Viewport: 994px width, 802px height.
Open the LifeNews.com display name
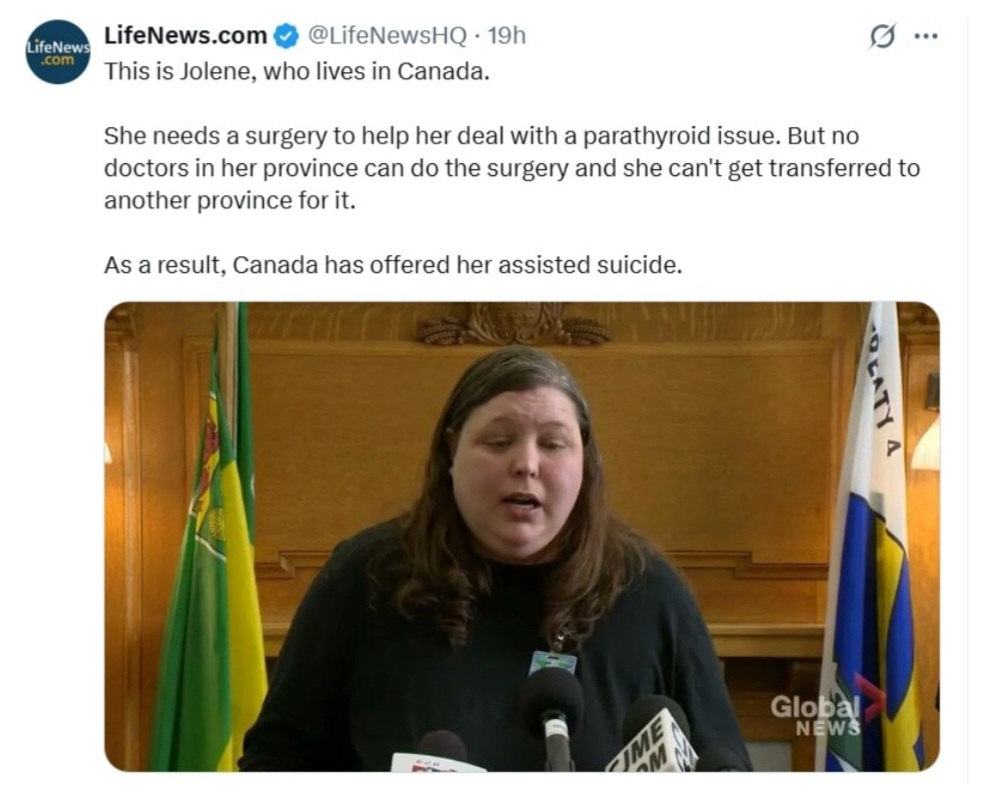click(185, 36)
